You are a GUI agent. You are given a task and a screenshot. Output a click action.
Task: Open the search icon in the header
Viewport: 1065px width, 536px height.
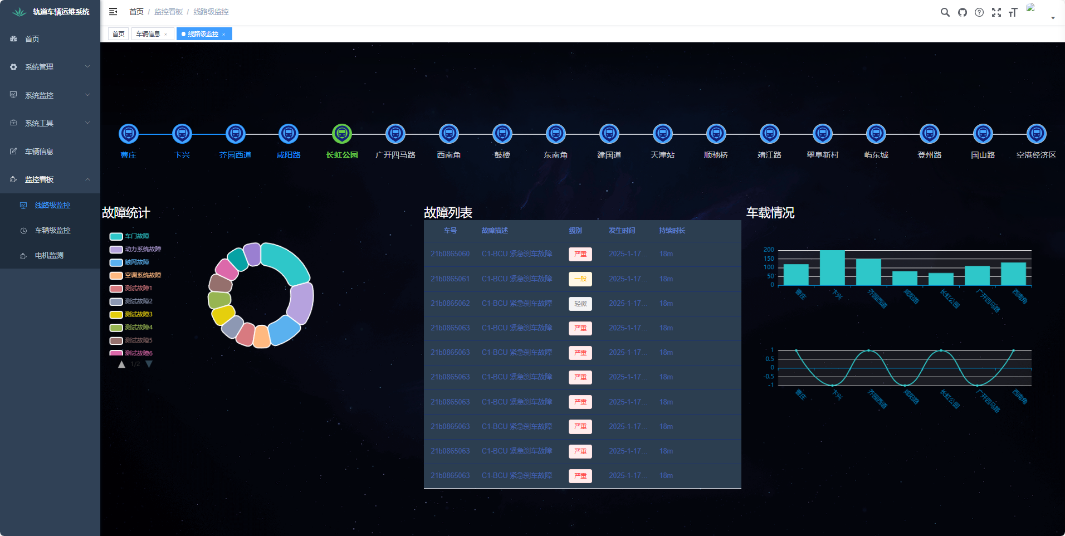pyautogui.click(x=945, y=12)
